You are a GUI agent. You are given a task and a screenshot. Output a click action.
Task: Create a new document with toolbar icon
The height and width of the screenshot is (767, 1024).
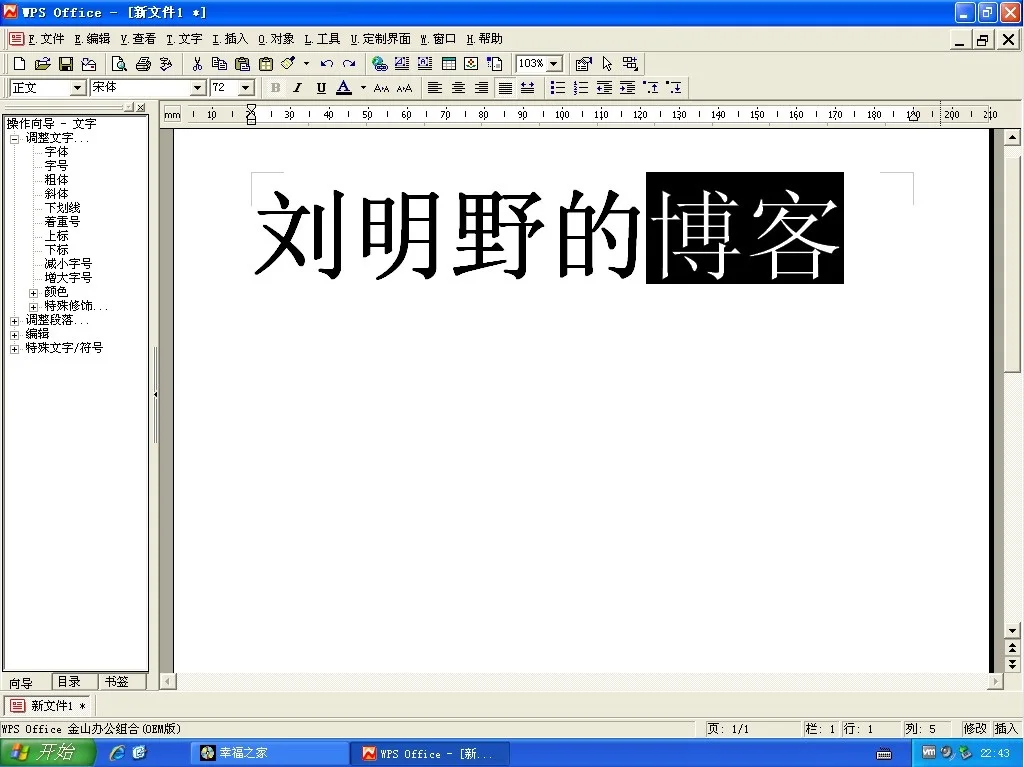[x=20, y=63]
